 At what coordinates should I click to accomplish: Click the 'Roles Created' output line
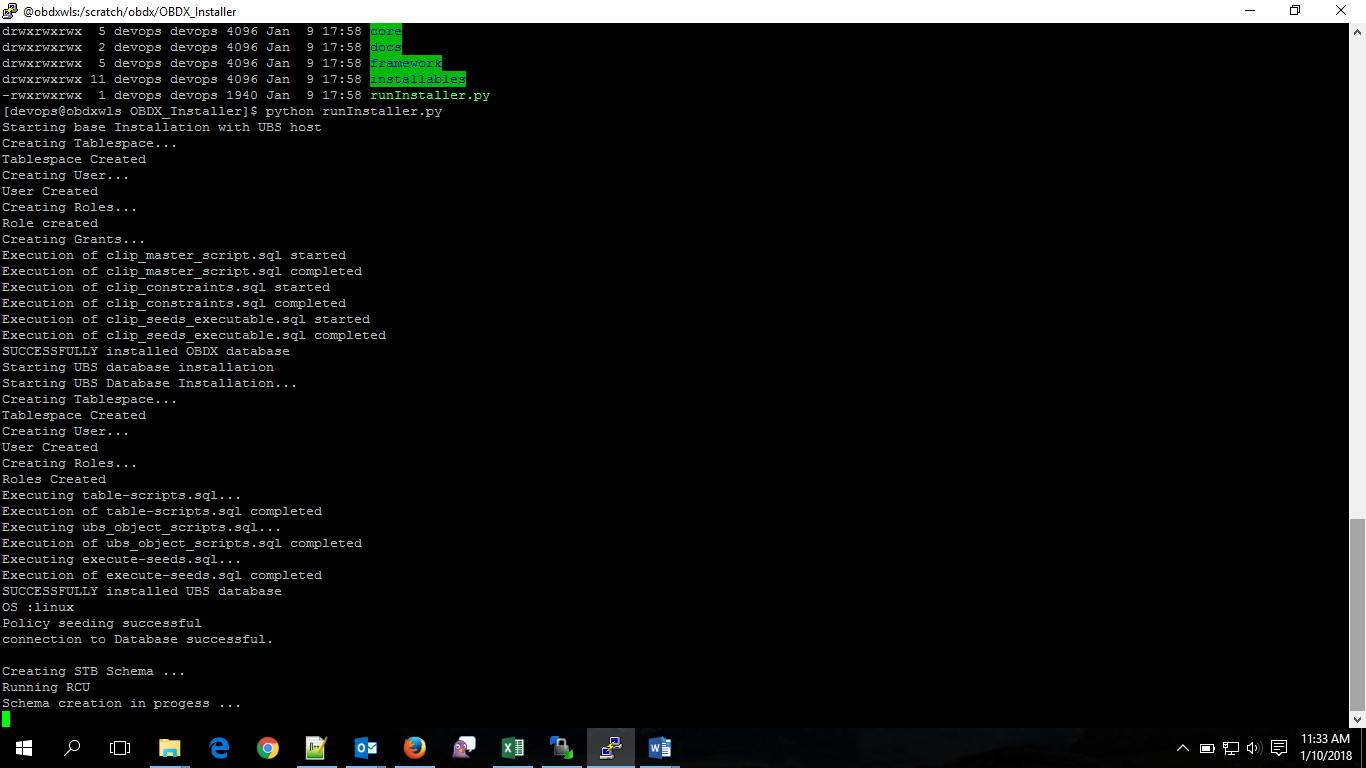point(54,479)
